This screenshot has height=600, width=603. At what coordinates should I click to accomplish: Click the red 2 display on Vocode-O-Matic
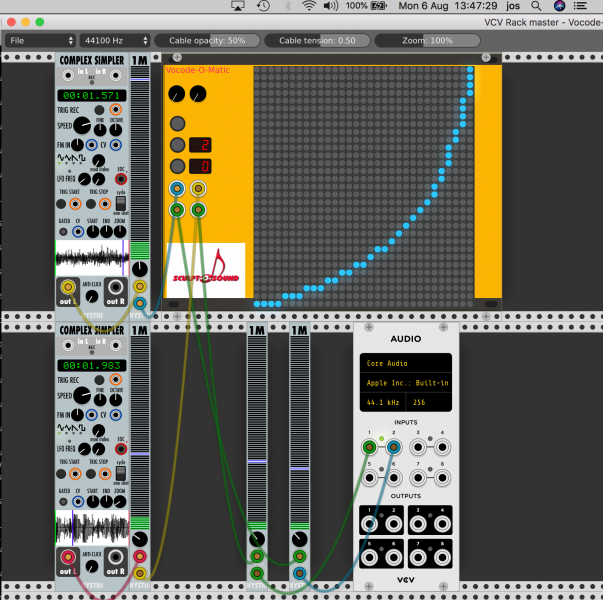tap(200, 145)
